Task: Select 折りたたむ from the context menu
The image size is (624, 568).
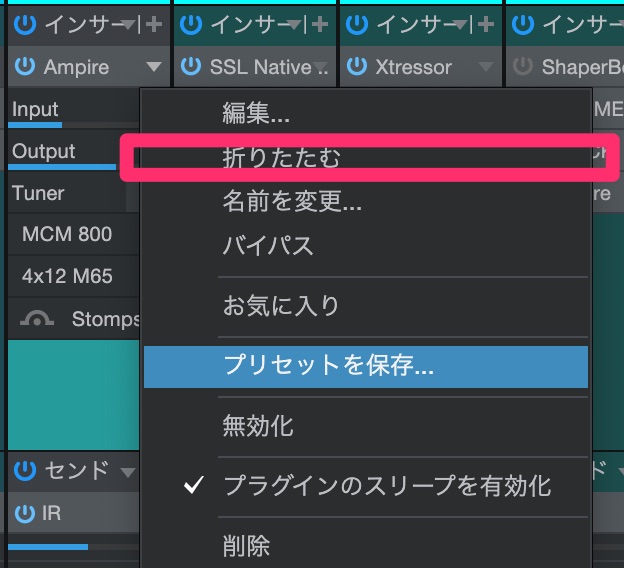Action: click(282, 157)
